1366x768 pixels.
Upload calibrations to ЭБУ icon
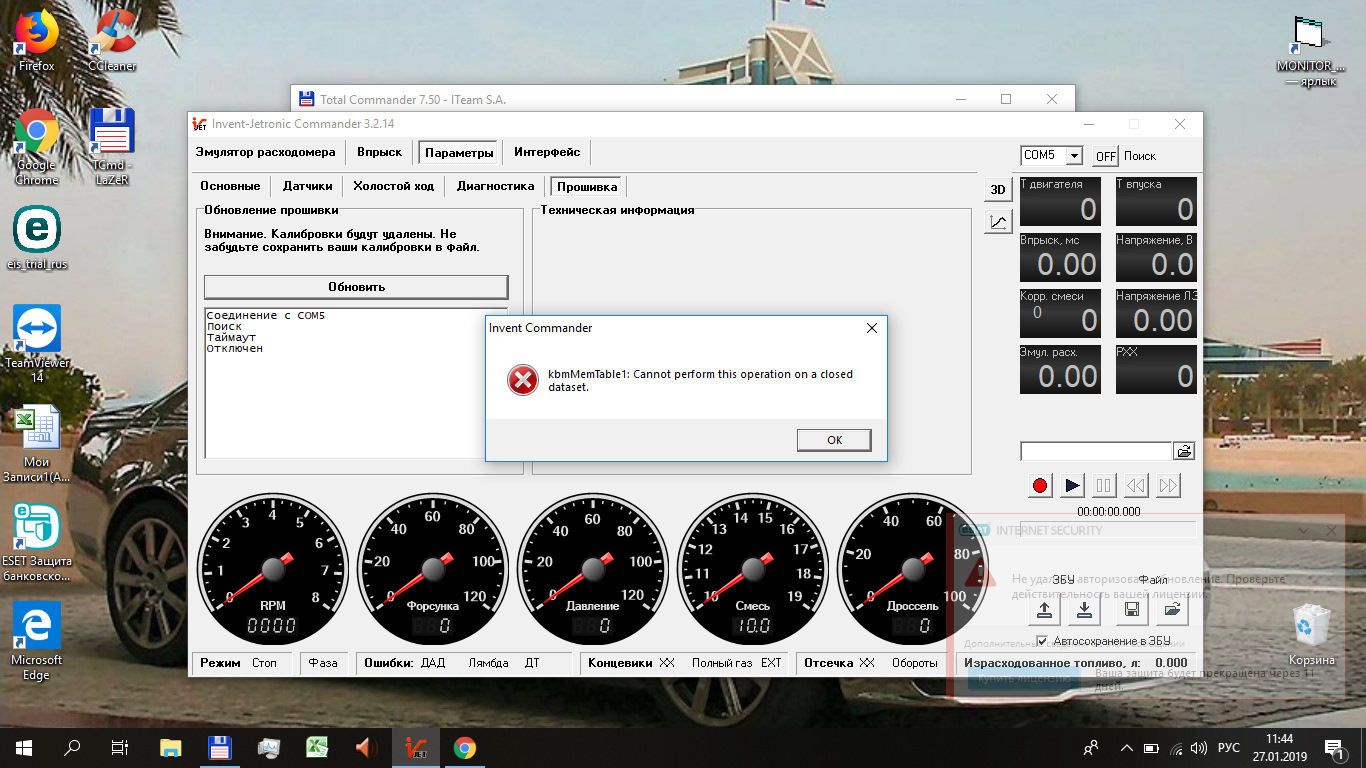(x=1044, y=609)
